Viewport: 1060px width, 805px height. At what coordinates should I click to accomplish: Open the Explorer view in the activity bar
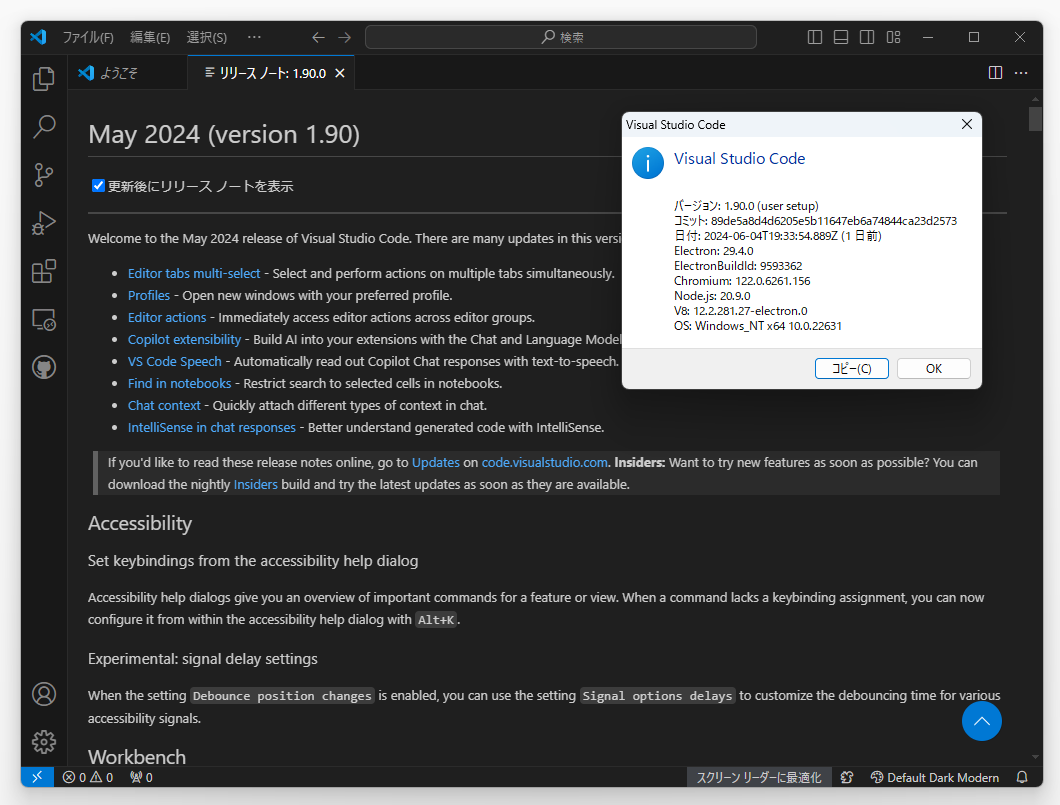point(43,79)
